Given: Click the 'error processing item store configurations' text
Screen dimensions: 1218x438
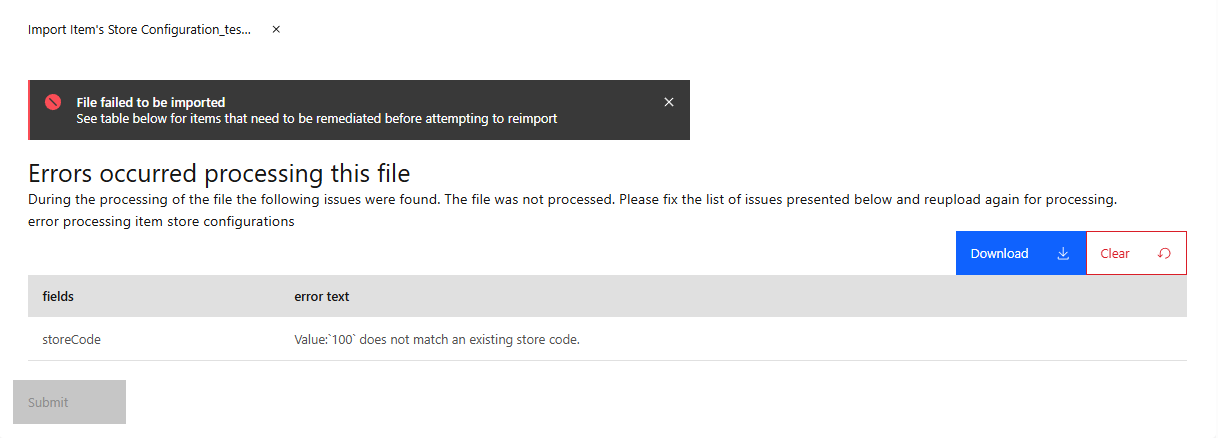Looking at the screenshot, I should point(161,222).
